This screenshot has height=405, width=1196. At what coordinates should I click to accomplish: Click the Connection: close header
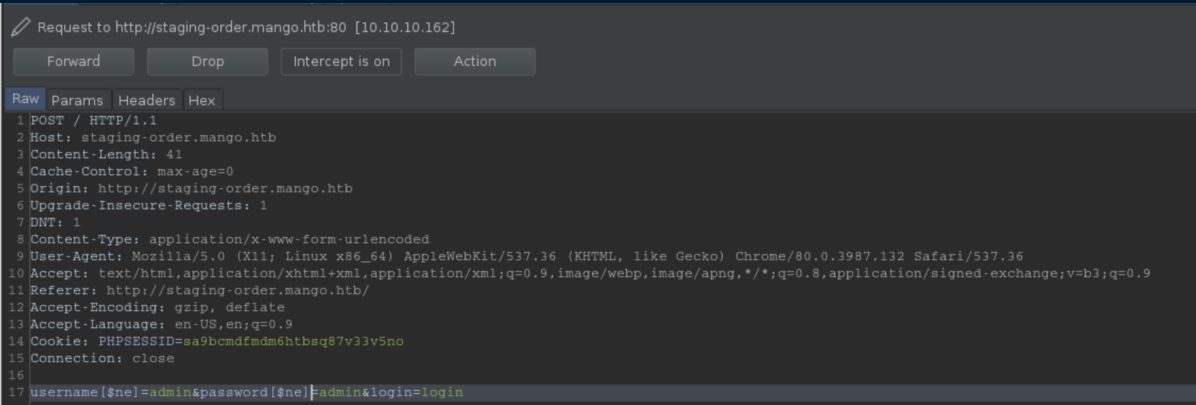point(102,358)
